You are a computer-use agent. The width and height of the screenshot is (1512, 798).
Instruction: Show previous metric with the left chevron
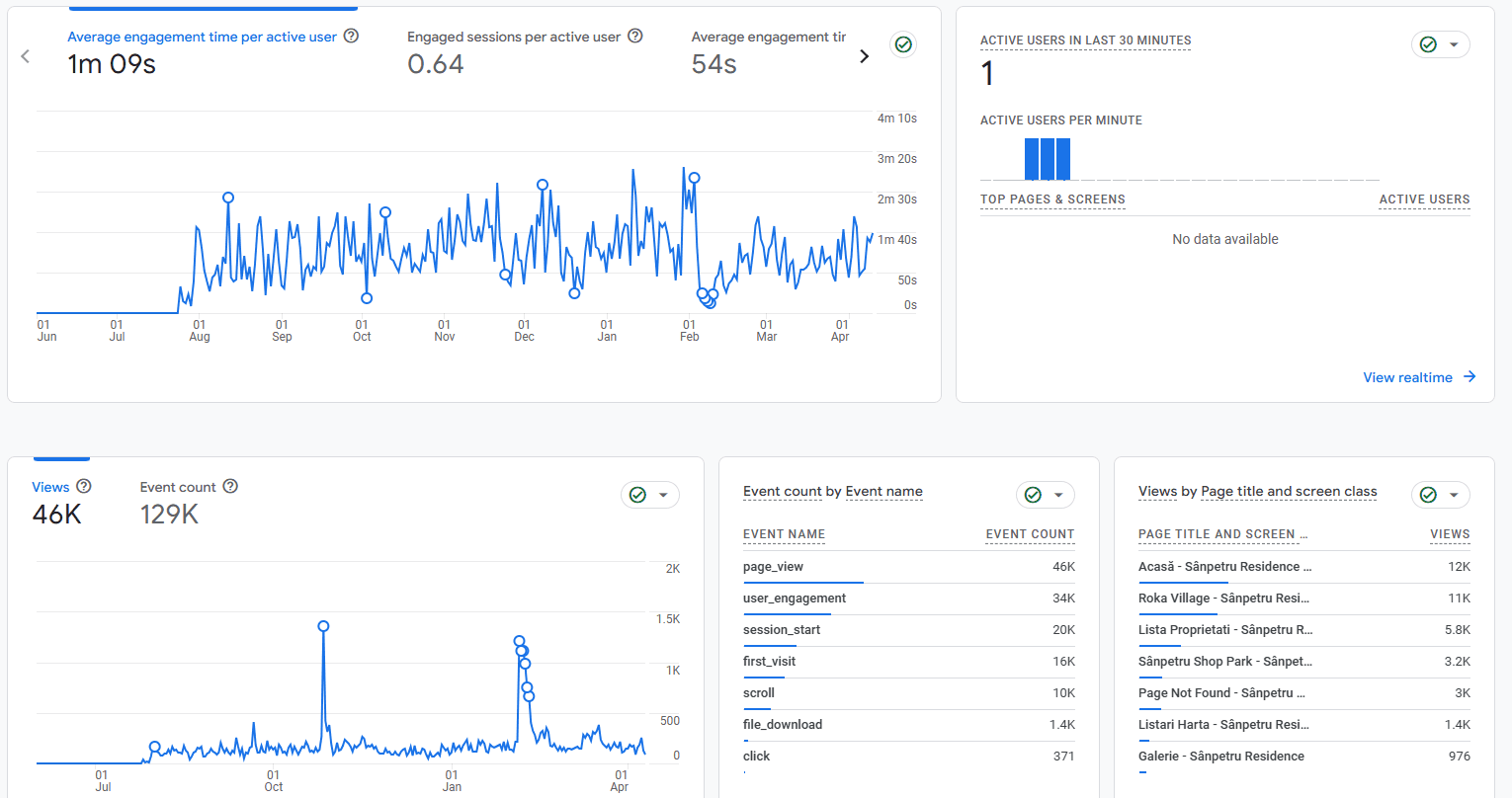point(26,56)
